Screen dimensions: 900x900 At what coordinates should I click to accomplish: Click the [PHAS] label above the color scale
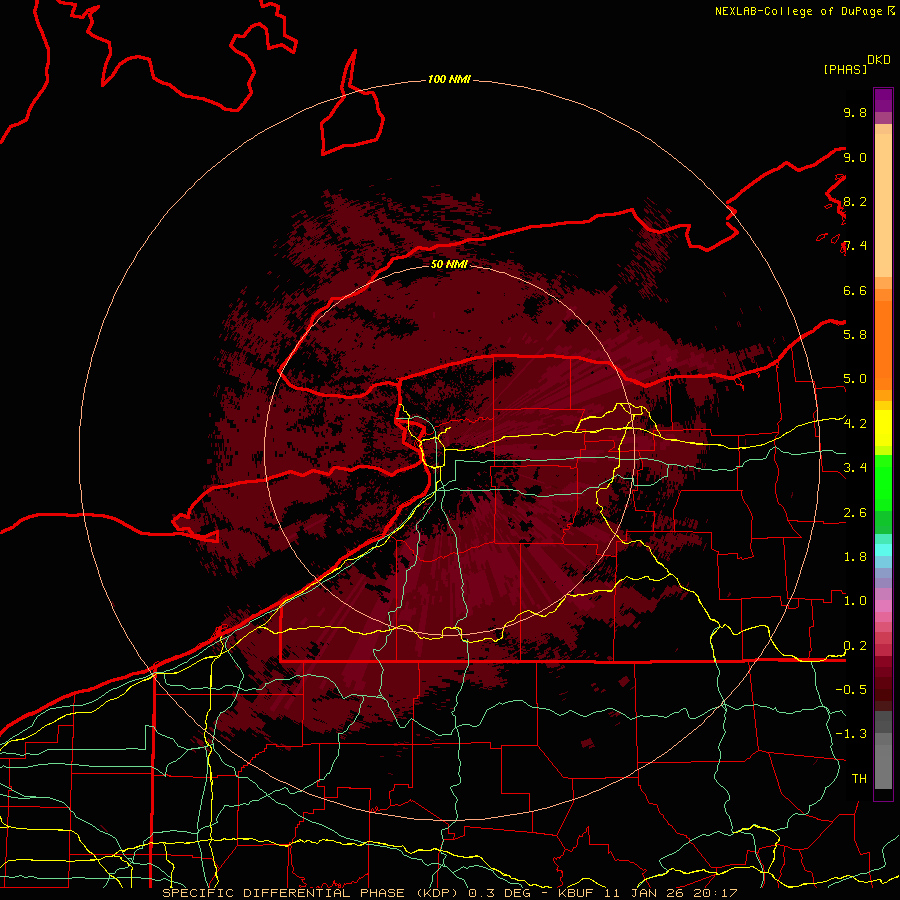coord(845,69)
